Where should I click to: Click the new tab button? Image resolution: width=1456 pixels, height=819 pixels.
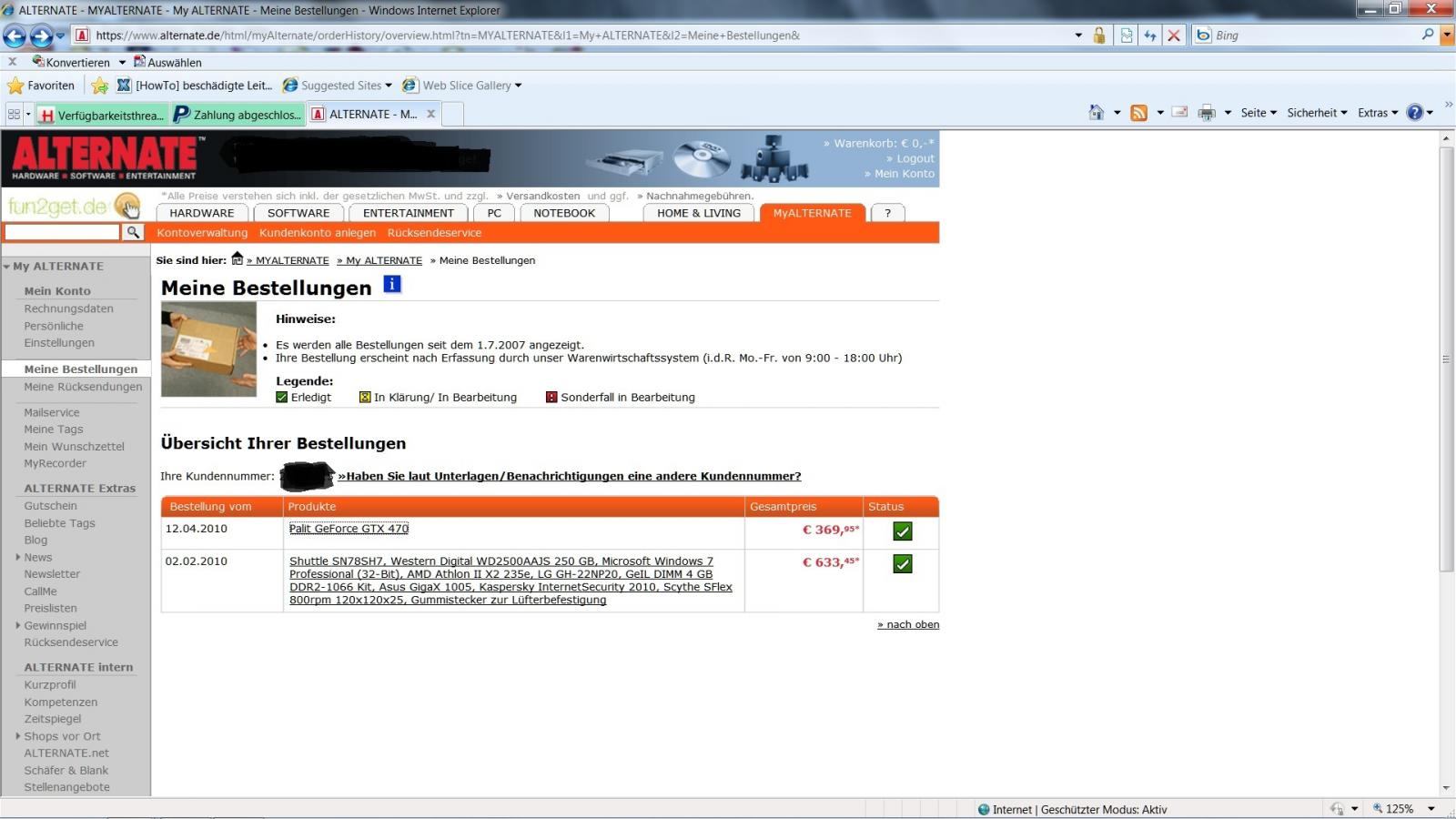453,114
